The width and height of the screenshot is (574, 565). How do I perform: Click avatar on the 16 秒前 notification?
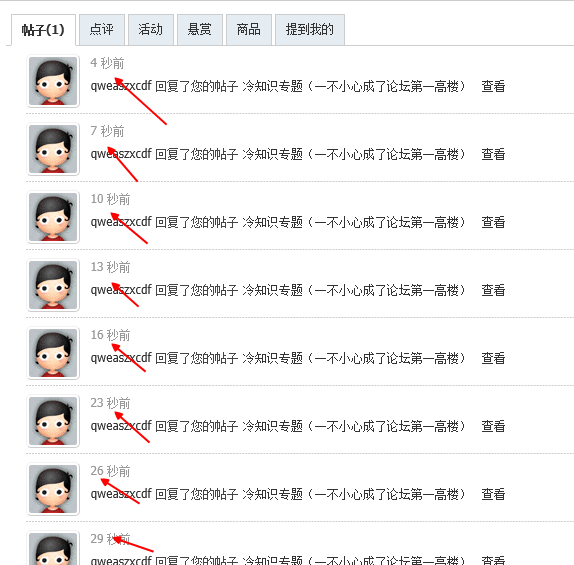53,353
